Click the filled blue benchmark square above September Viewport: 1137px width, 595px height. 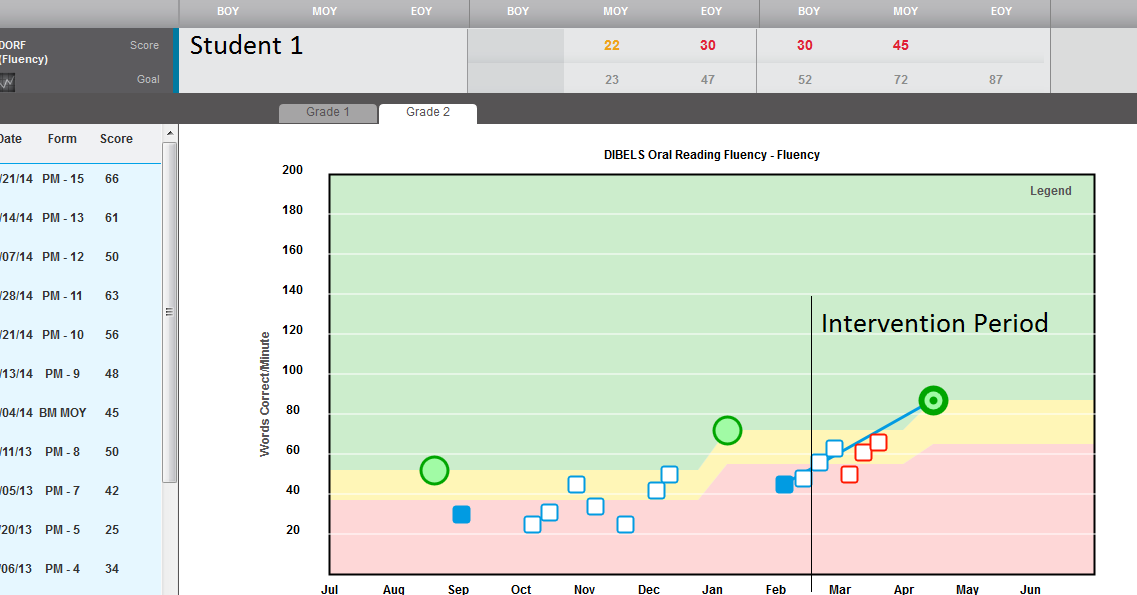[x=461, y=514]
